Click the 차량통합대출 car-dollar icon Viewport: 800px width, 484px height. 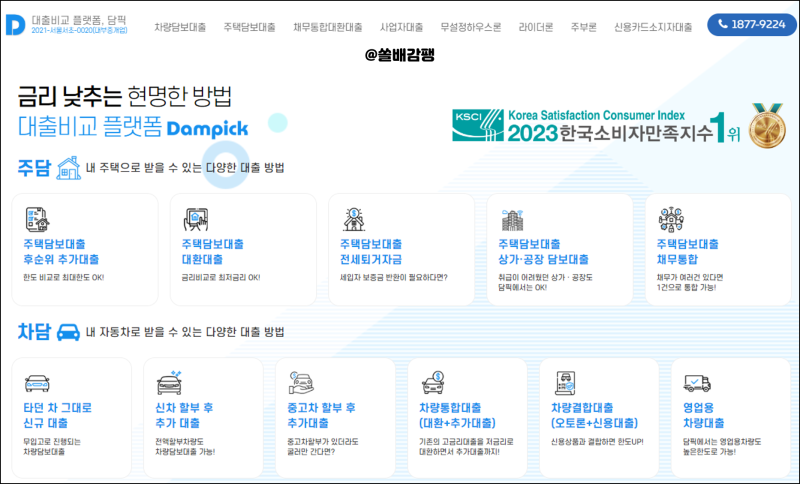coord(434,383)
